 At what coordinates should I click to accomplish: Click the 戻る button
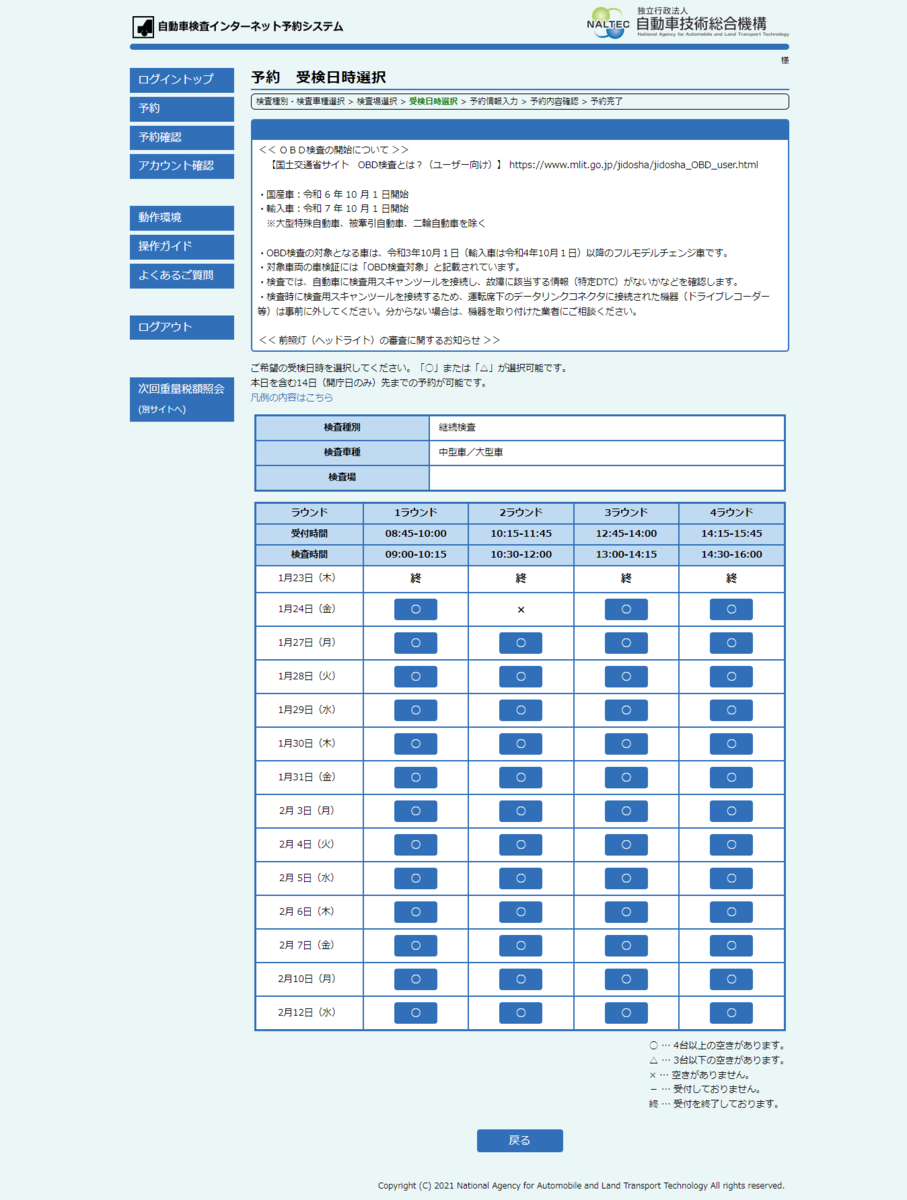(520, 1140)
